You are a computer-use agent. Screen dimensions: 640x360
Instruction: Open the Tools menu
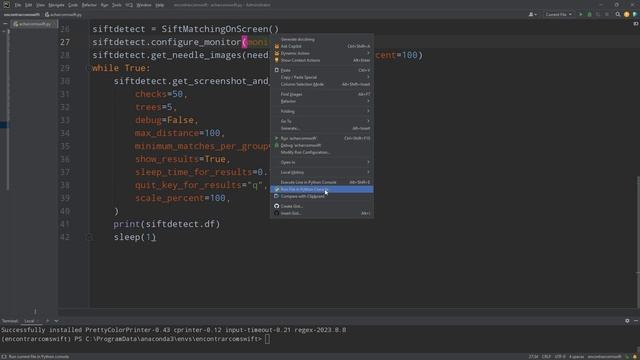pyautogui.click(x=117, y=5)
